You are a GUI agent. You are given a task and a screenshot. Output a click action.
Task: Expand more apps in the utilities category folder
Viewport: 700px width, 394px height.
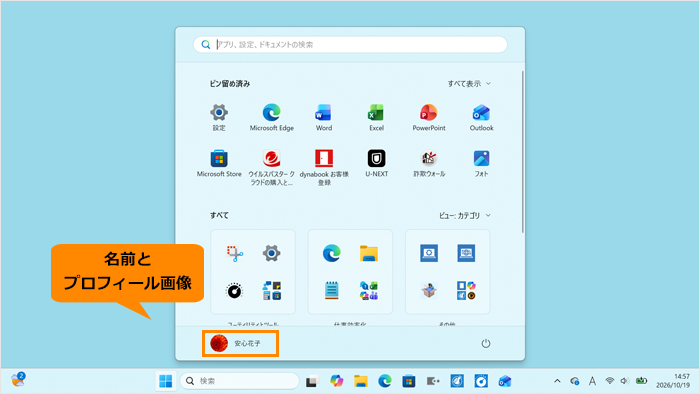point(271,290)
